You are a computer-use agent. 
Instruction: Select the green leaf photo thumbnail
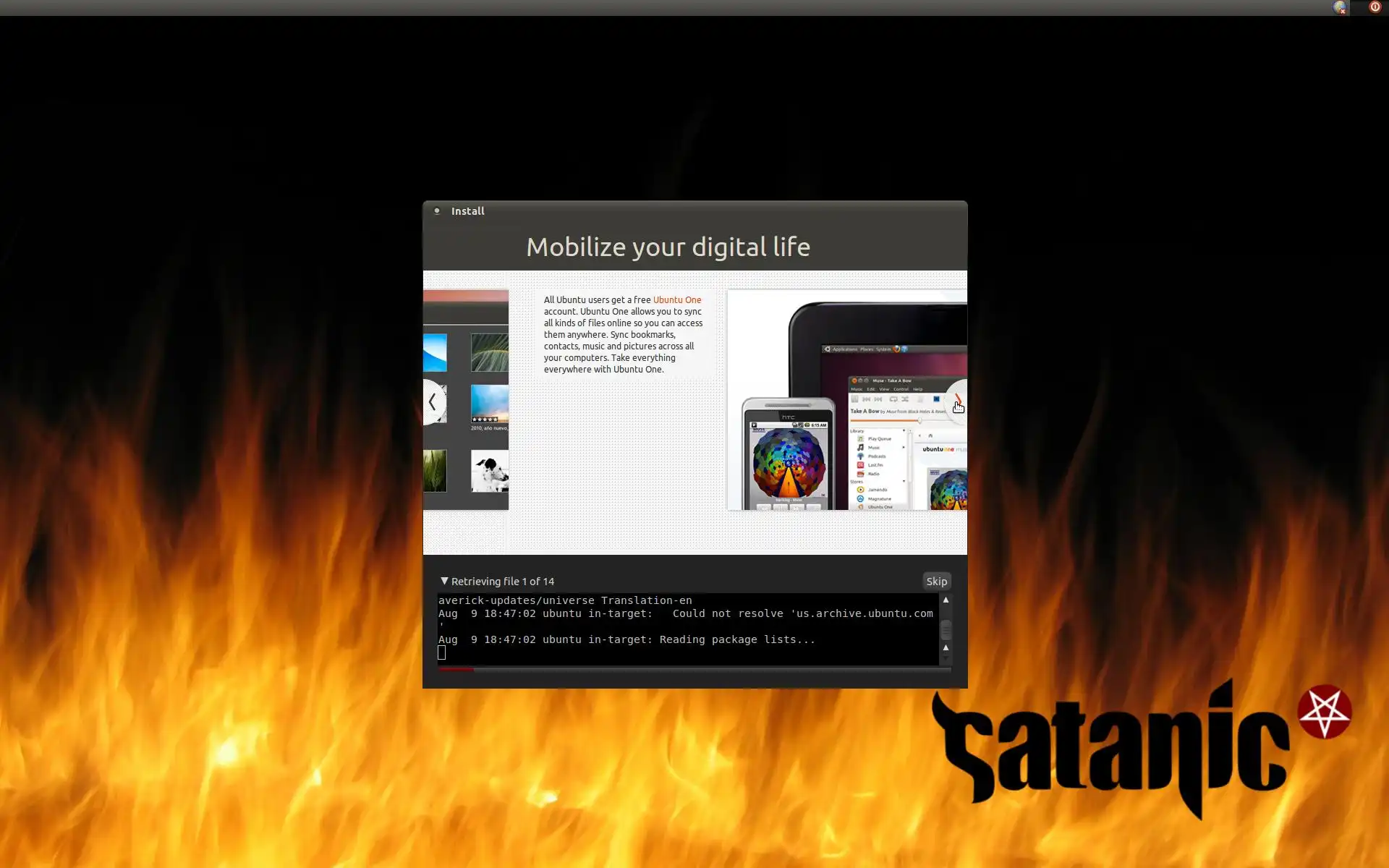pyautogui.click(x=490, y=352)
